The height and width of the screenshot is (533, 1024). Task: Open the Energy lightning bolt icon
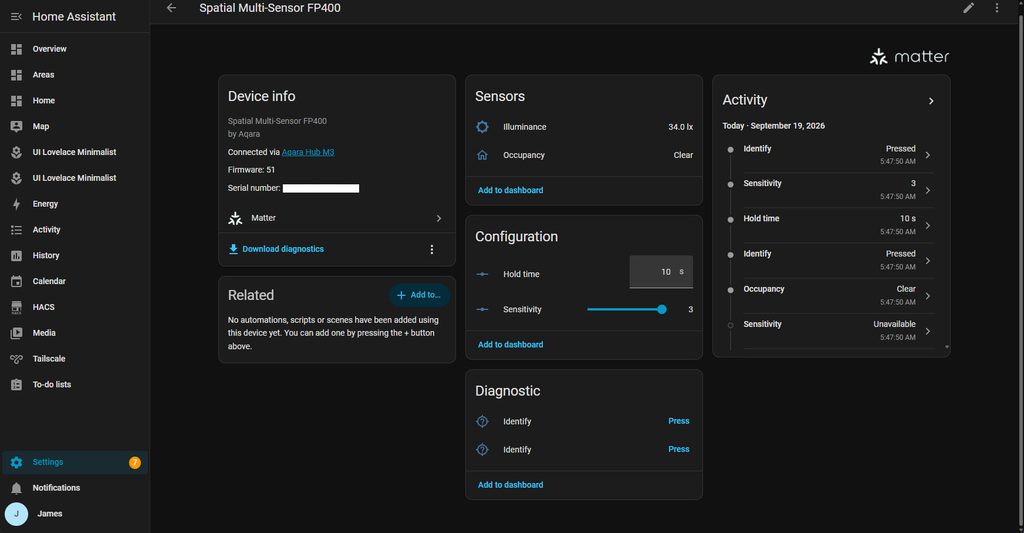16,204
